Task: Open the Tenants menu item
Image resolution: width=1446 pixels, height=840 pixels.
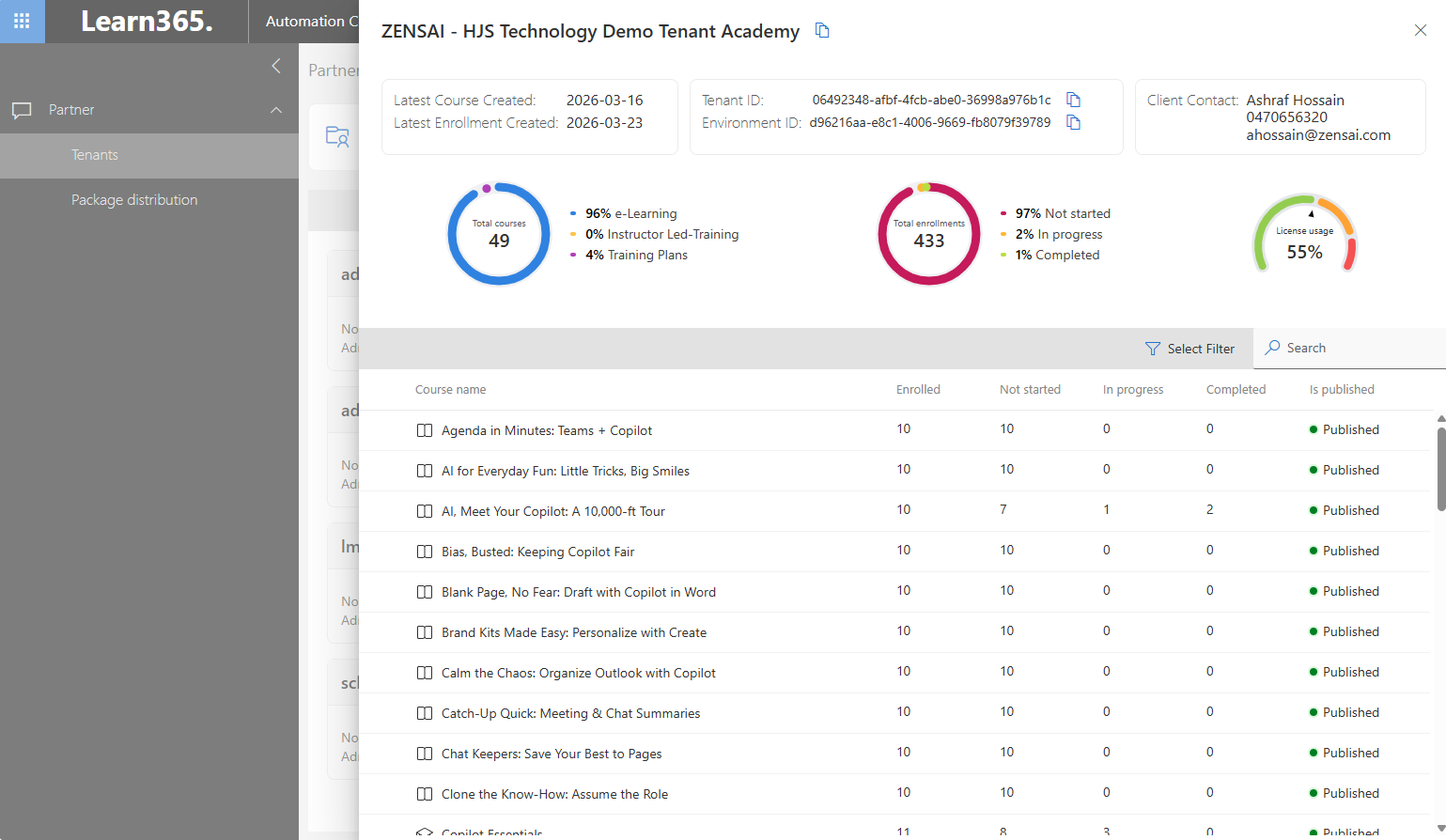Action: 149,155
